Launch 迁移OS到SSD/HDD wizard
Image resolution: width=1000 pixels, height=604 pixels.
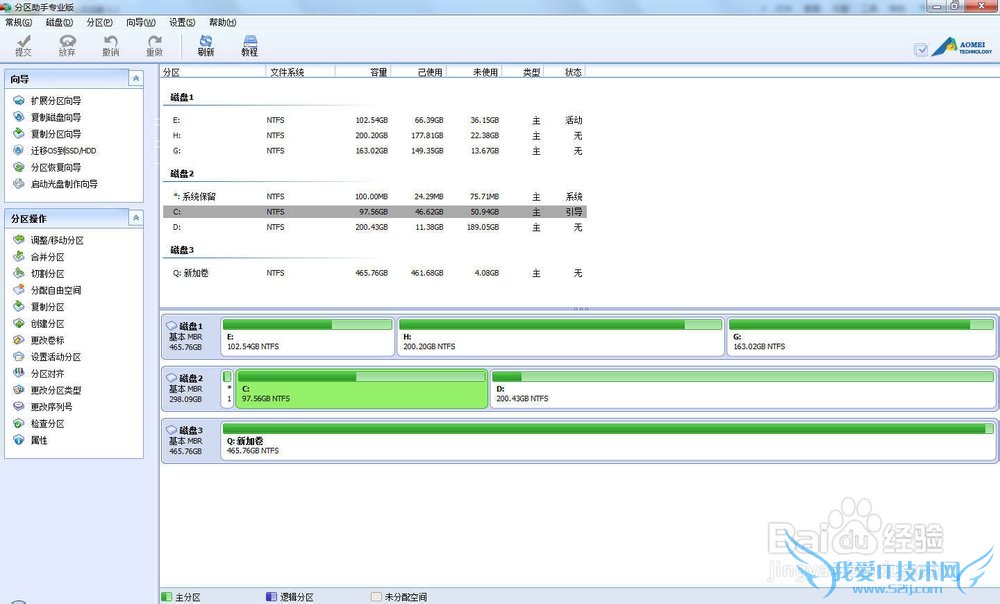pyautogui.click(x=62, y=151)
